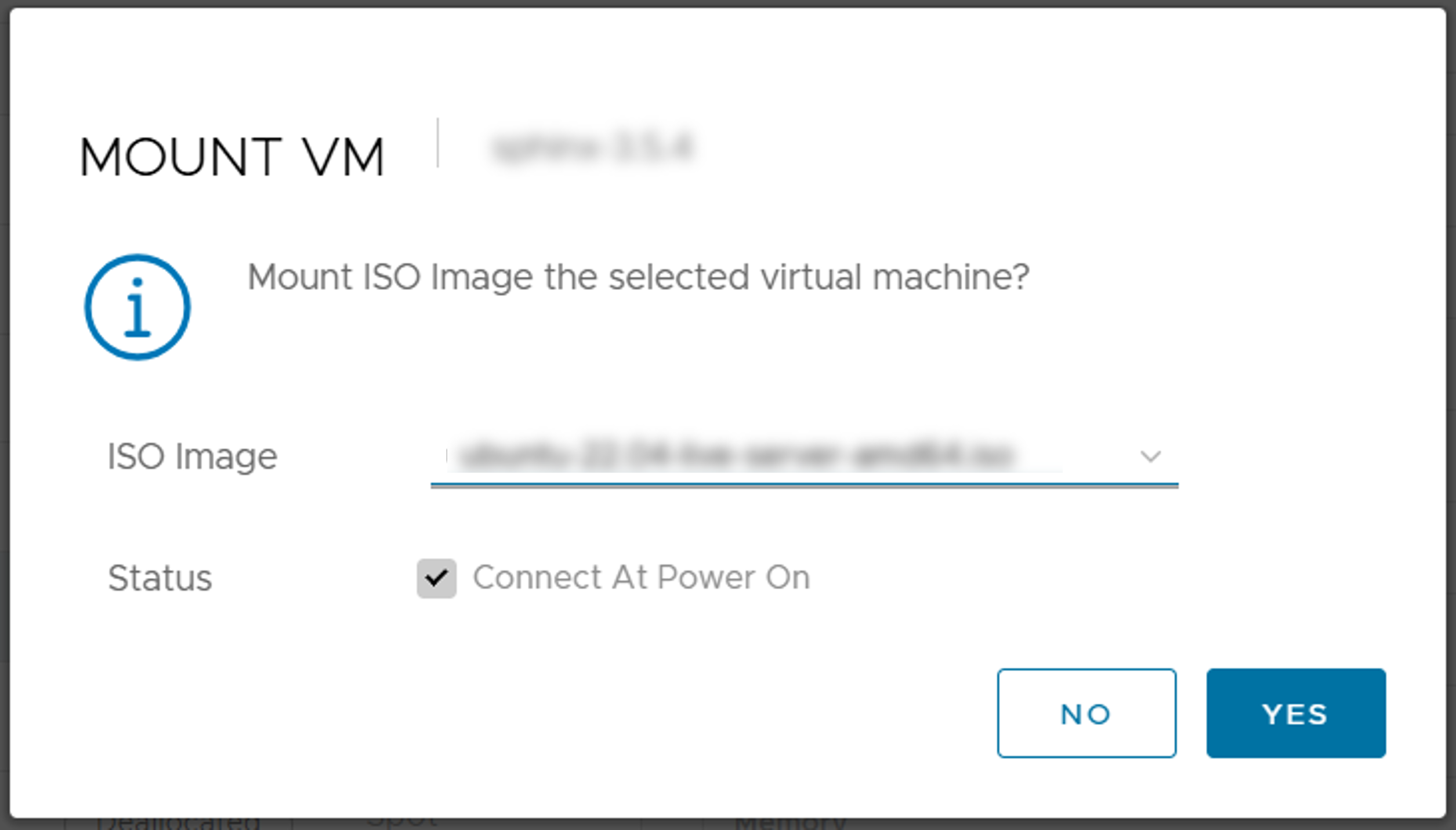Click the dimmed backdrop left of the dialog
Viewport: 1456px width, 830px height.
(x=4, y=406)
